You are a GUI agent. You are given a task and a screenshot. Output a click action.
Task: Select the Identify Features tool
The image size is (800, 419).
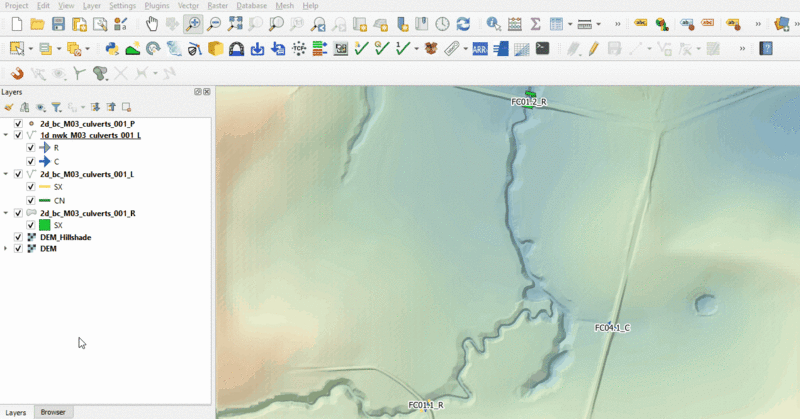493,24
